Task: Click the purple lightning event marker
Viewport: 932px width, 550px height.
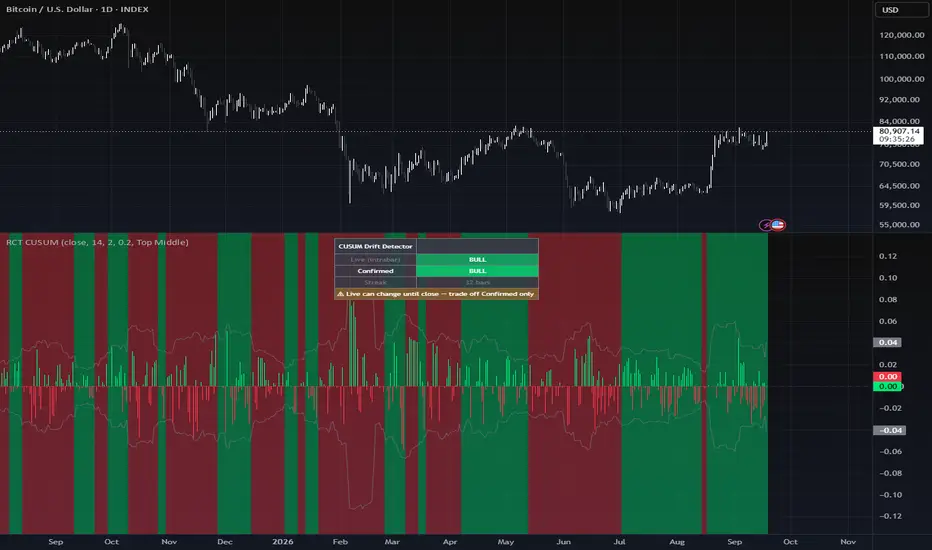Action: tap(765, 225)
